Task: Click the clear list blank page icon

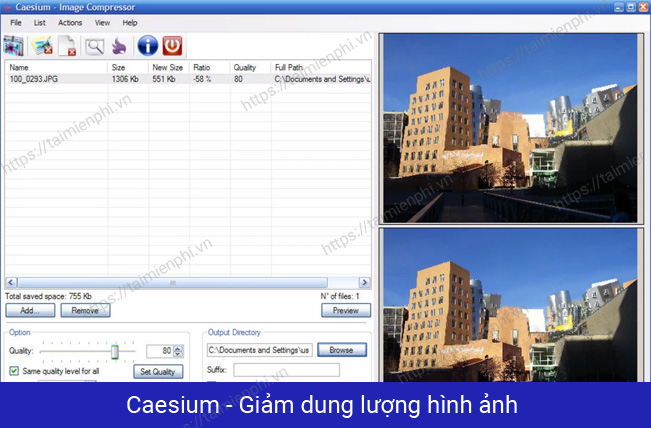Action: click(x=67, y=46)
